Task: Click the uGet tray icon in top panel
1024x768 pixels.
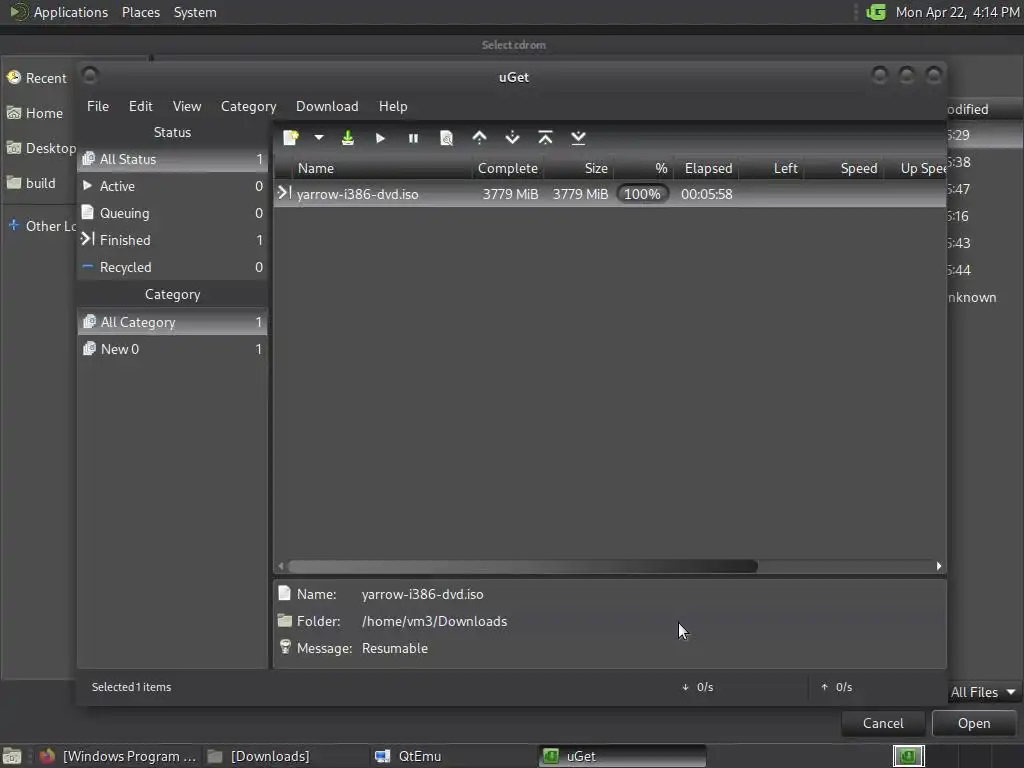Action: tap(876, 12)
